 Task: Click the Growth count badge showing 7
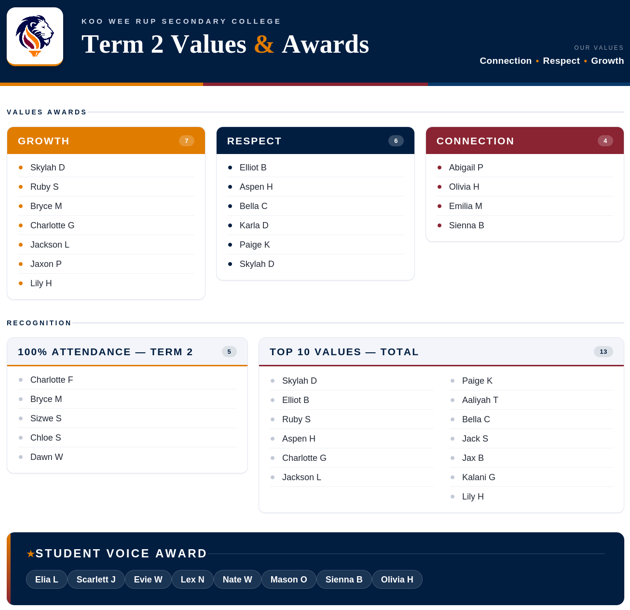click(x=186, y=141)
